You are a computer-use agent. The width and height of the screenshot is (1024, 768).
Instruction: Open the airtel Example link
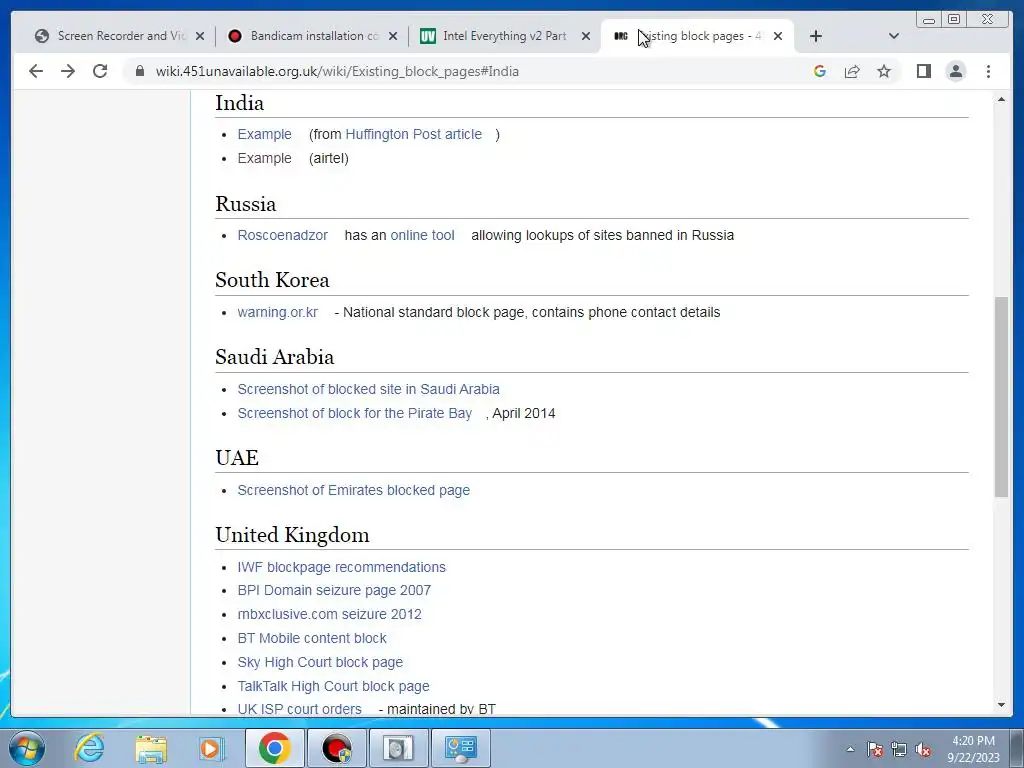point(264,158)
